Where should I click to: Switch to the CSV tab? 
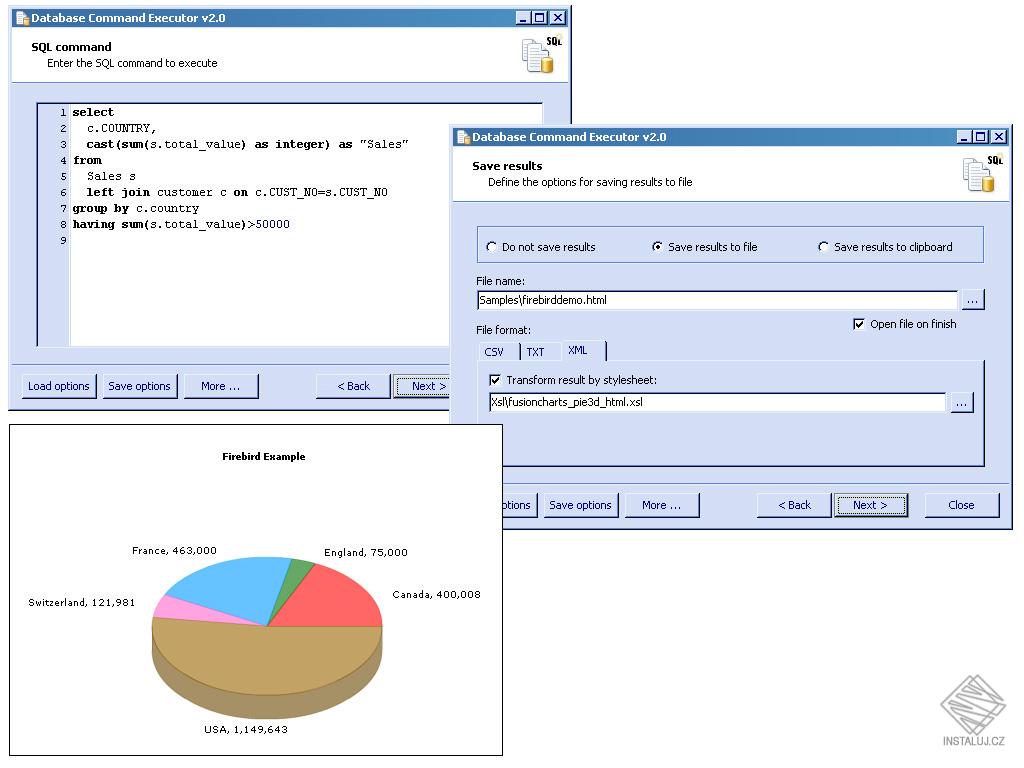(x=496, y=351)
